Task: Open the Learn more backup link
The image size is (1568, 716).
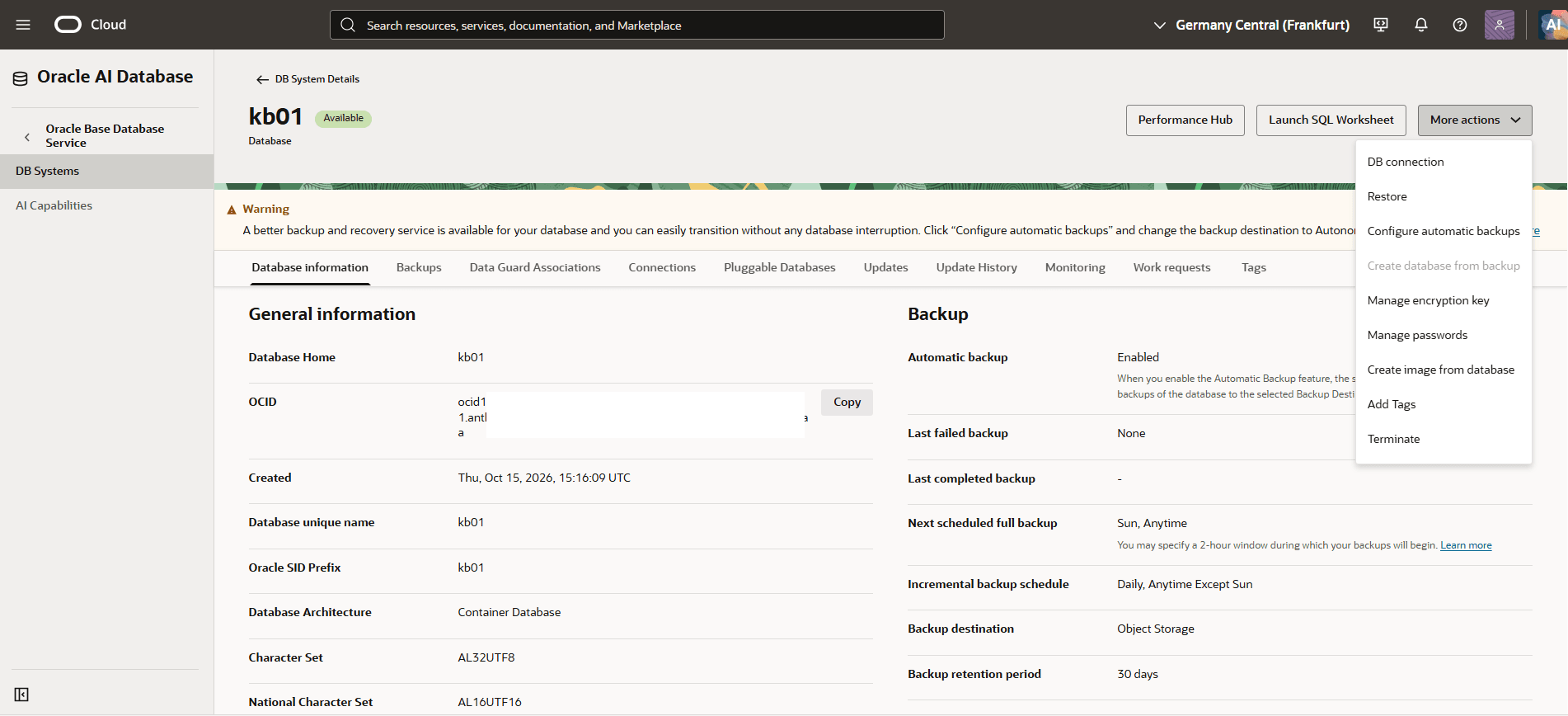Action: point(1466,545)
